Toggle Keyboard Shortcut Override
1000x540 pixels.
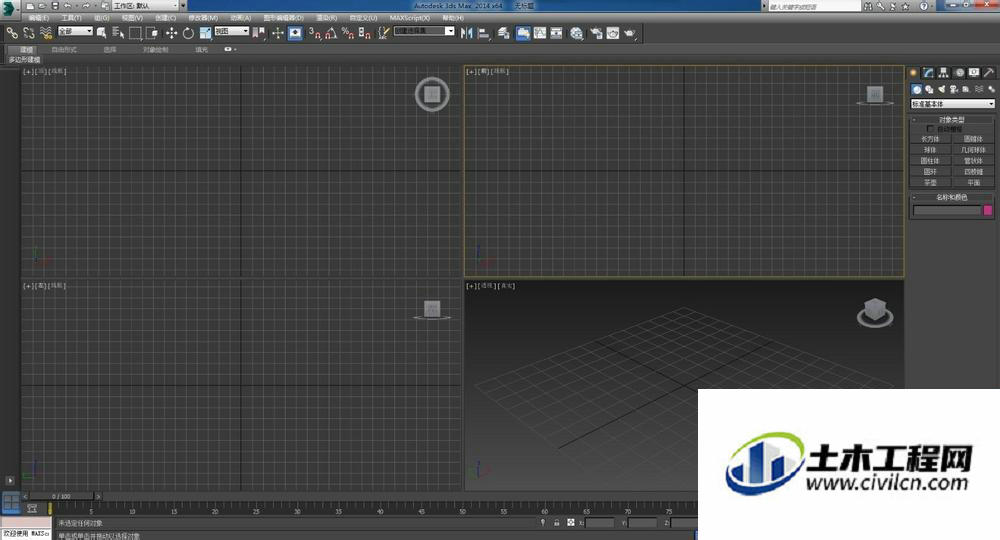pos(295,33)
